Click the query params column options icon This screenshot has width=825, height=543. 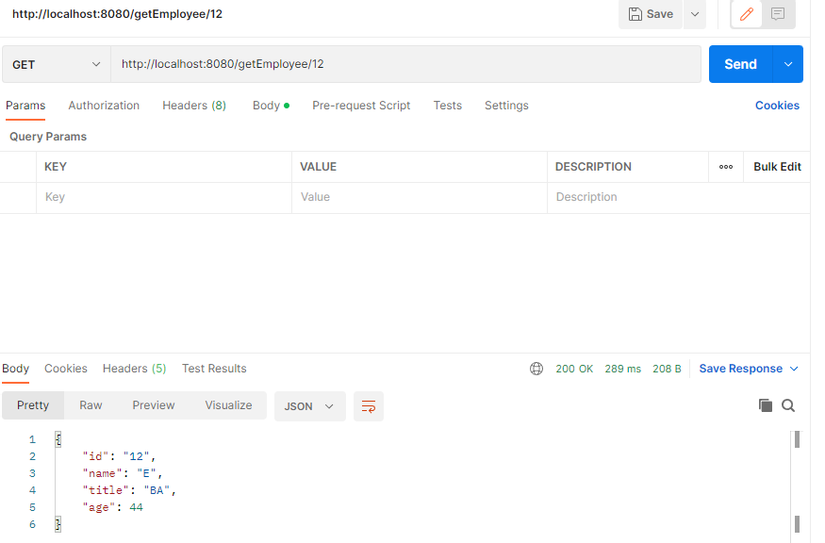[726, 167]
